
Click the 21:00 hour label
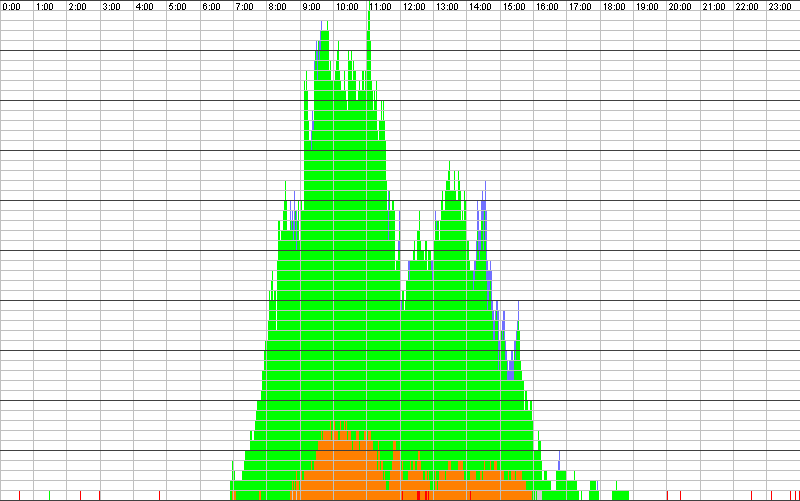(714, 7)
